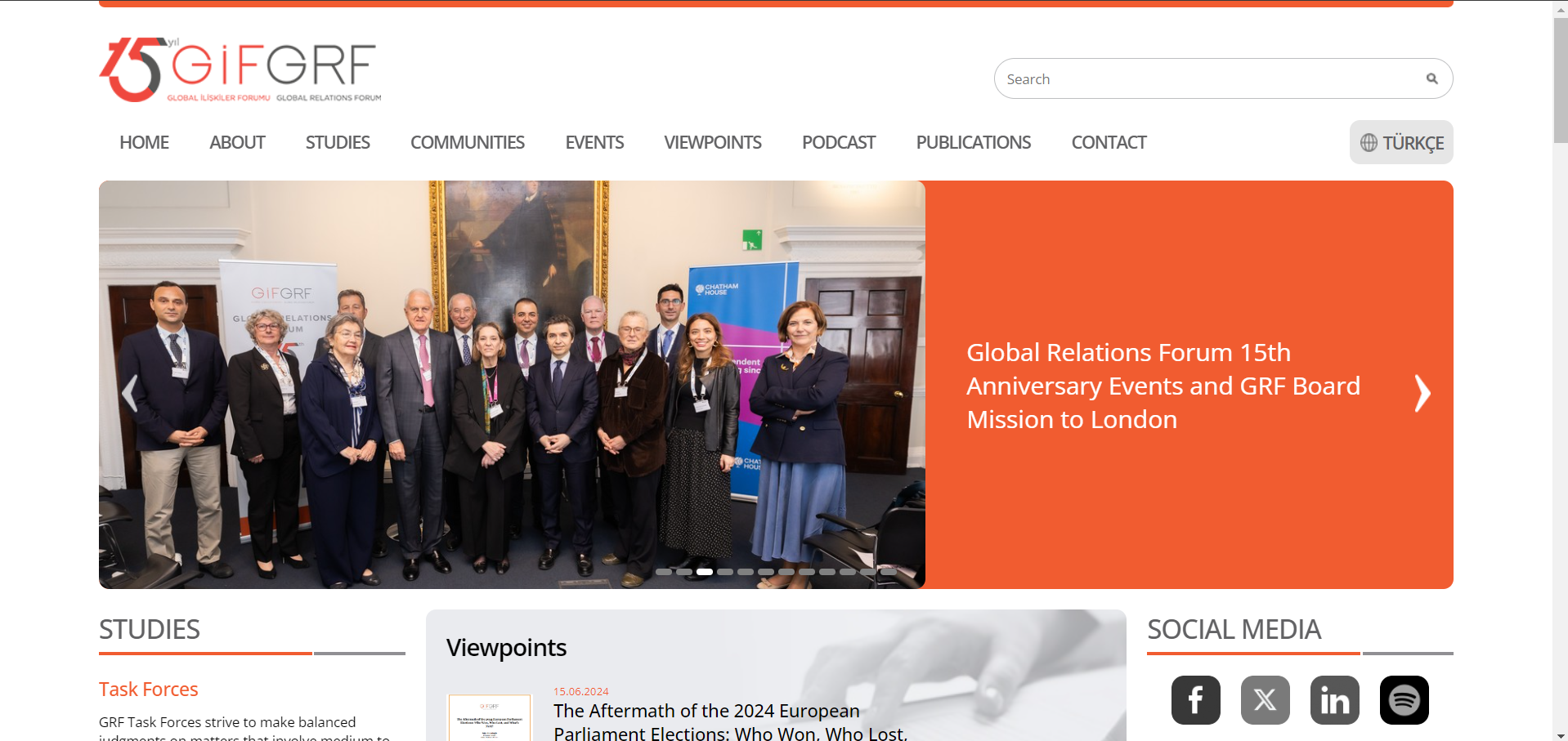Open GRF's Spotify icon
The image size is (1568, 741).
point(1404,700)
